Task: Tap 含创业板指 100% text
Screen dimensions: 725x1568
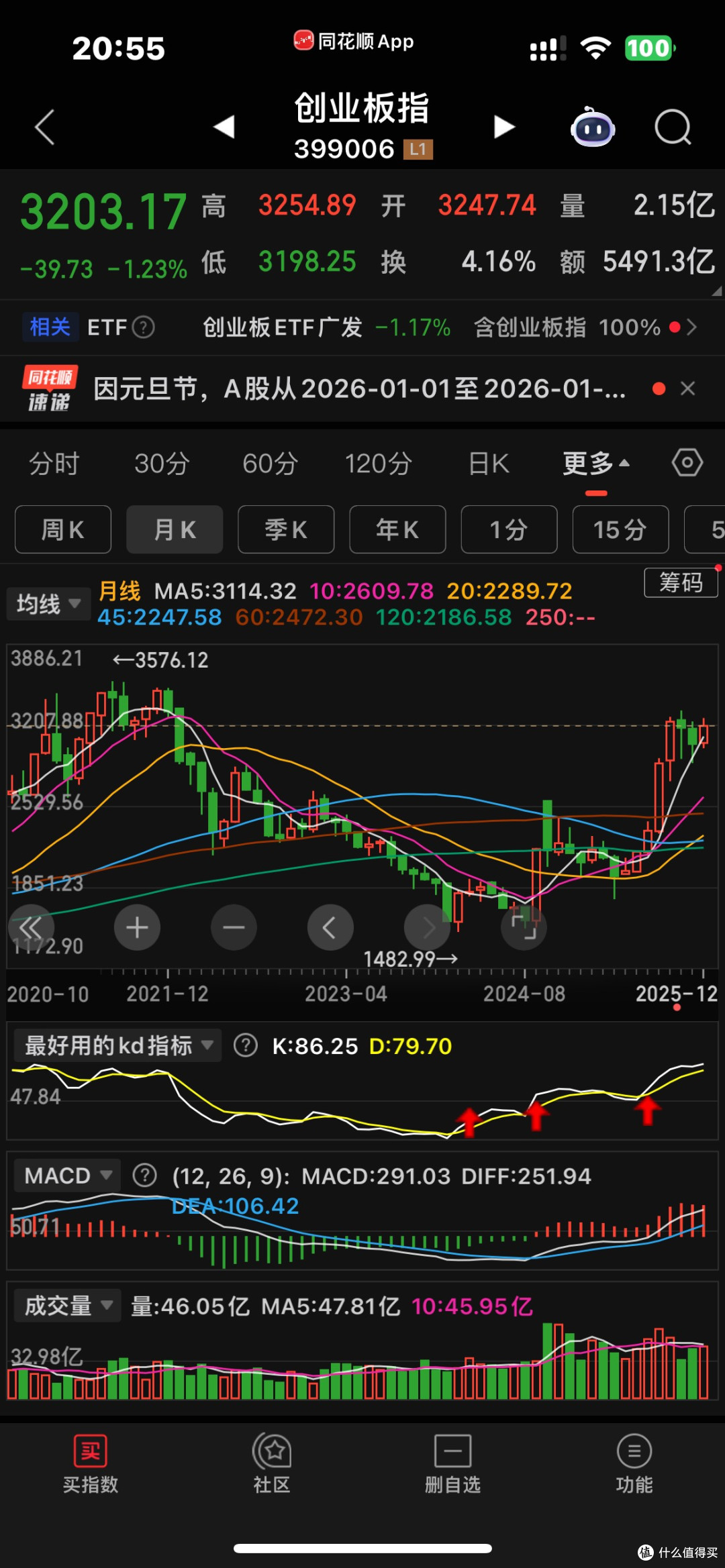Action: 567,327
